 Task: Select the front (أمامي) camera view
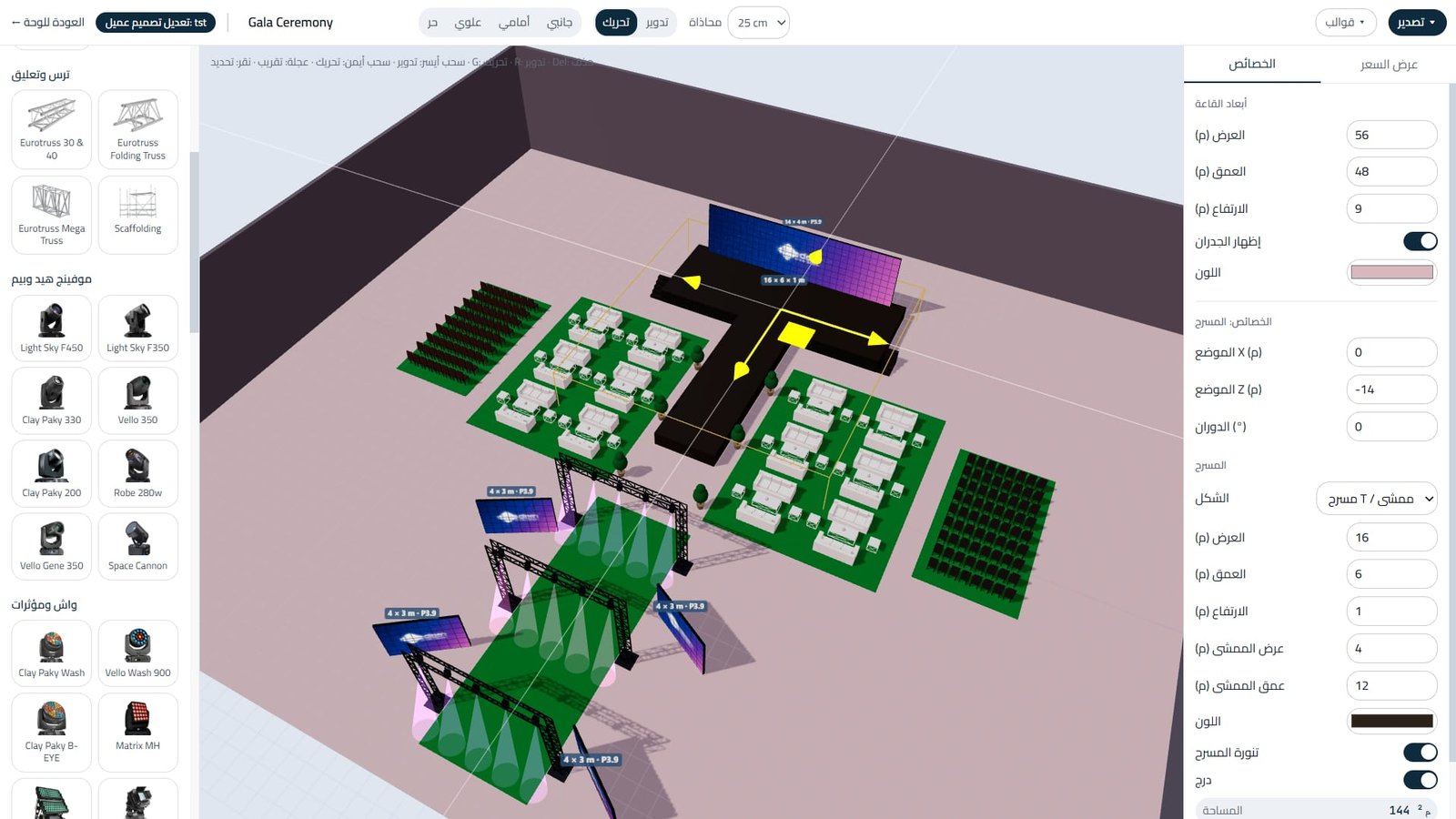coord(514,22)
